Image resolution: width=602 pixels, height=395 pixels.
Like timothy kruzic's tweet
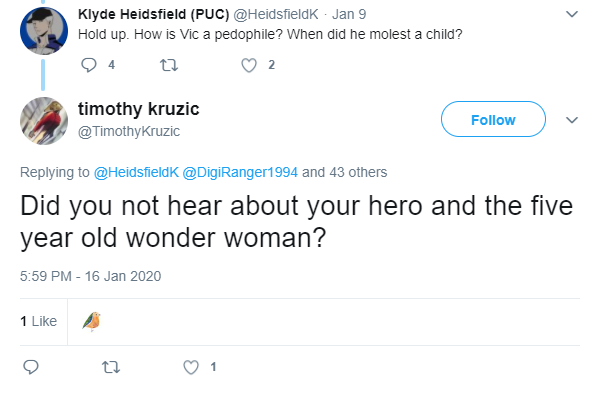191,367
